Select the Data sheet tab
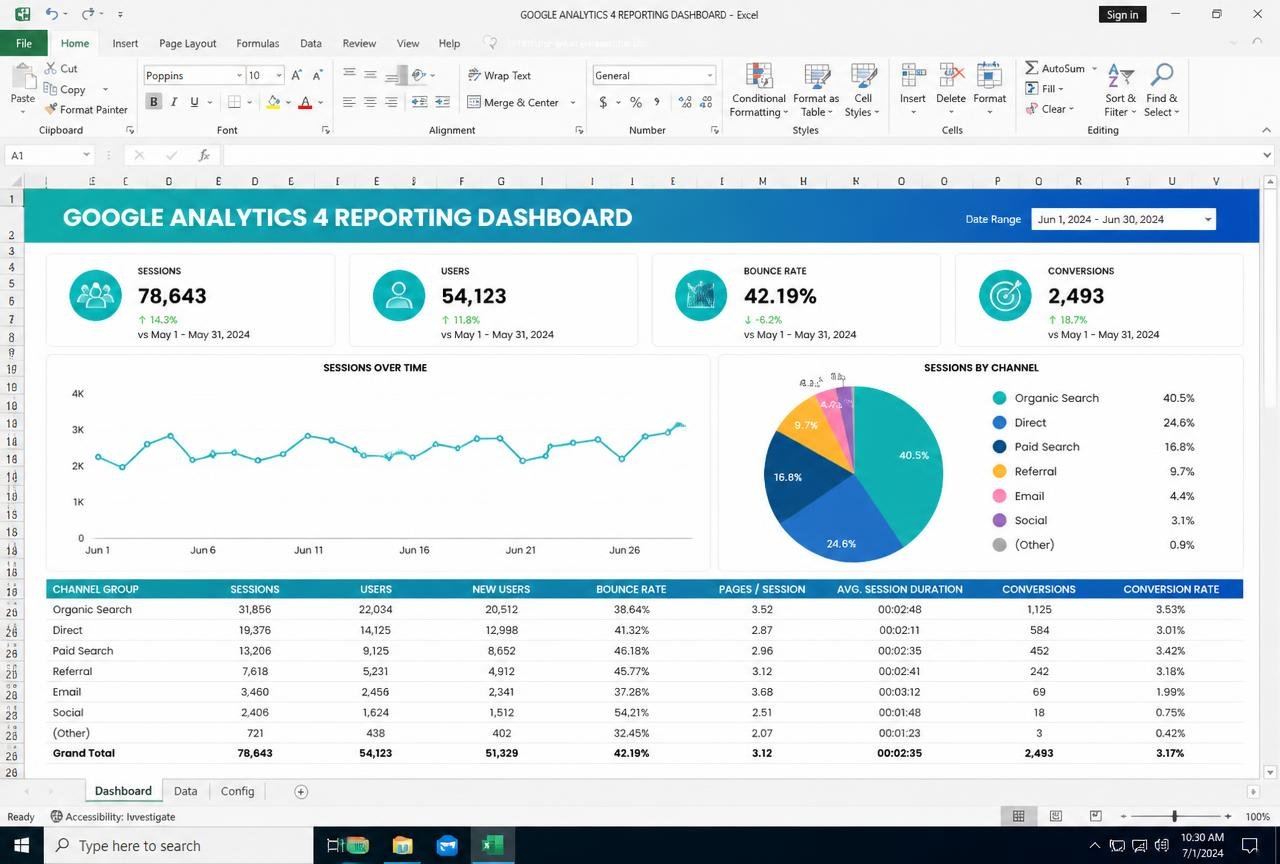 pyautogui.click(x=185, y=791)
